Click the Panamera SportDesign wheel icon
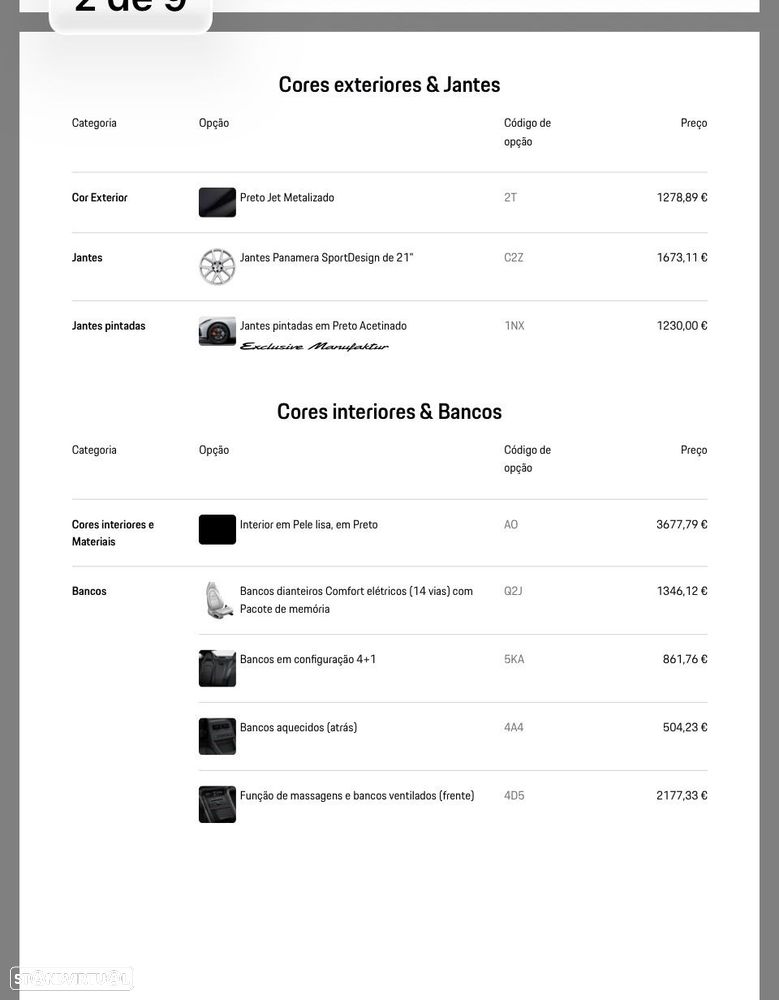The width and height of the screenshot is (779, 1000). 217,267
